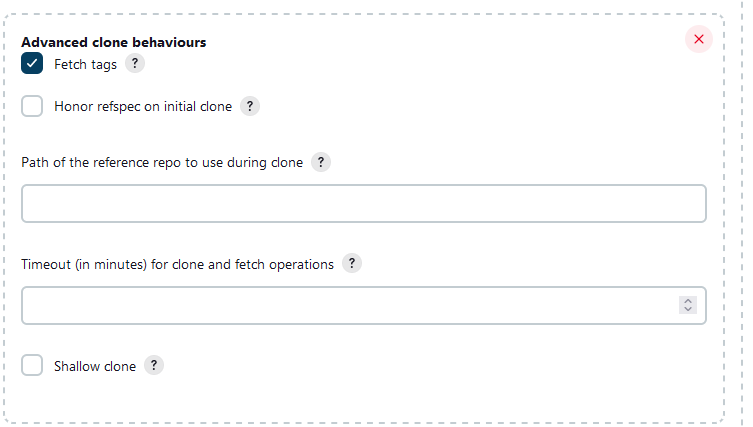The width and height of the screenshot is (753, 427).
Task: Click the "Fetch tags" label text
Action: [85, 64]
